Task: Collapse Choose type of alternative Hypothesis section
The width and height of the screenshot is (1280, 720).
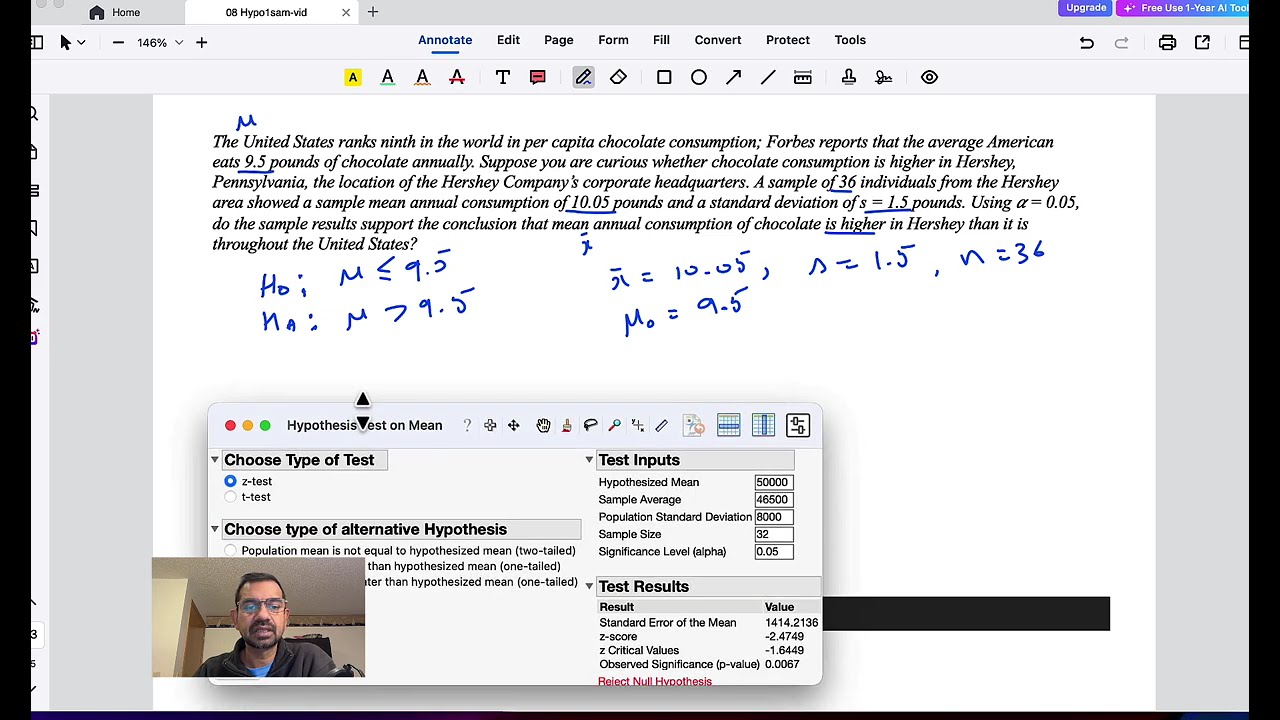Action: [214, 529]
